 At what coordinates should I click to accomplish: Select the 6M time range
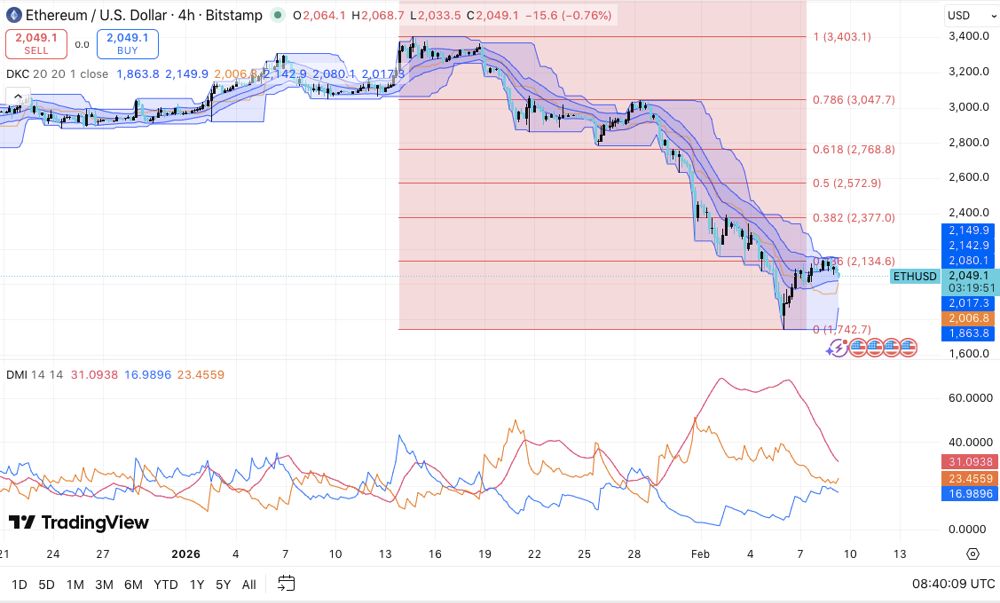[133, 584]
